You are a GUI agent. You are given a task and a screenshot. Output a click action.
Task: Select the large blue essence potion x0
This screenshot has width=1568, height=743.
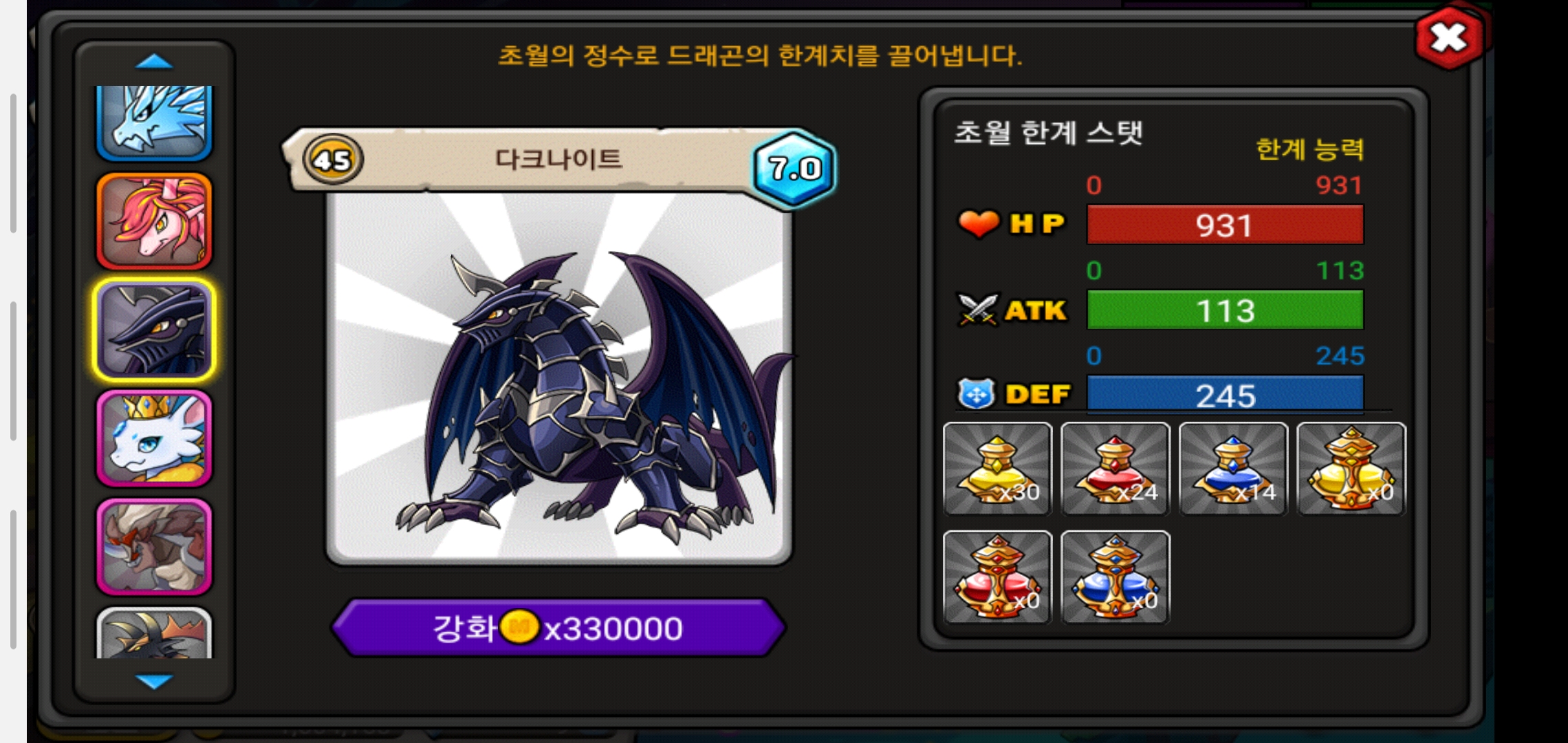(1115, 577)
